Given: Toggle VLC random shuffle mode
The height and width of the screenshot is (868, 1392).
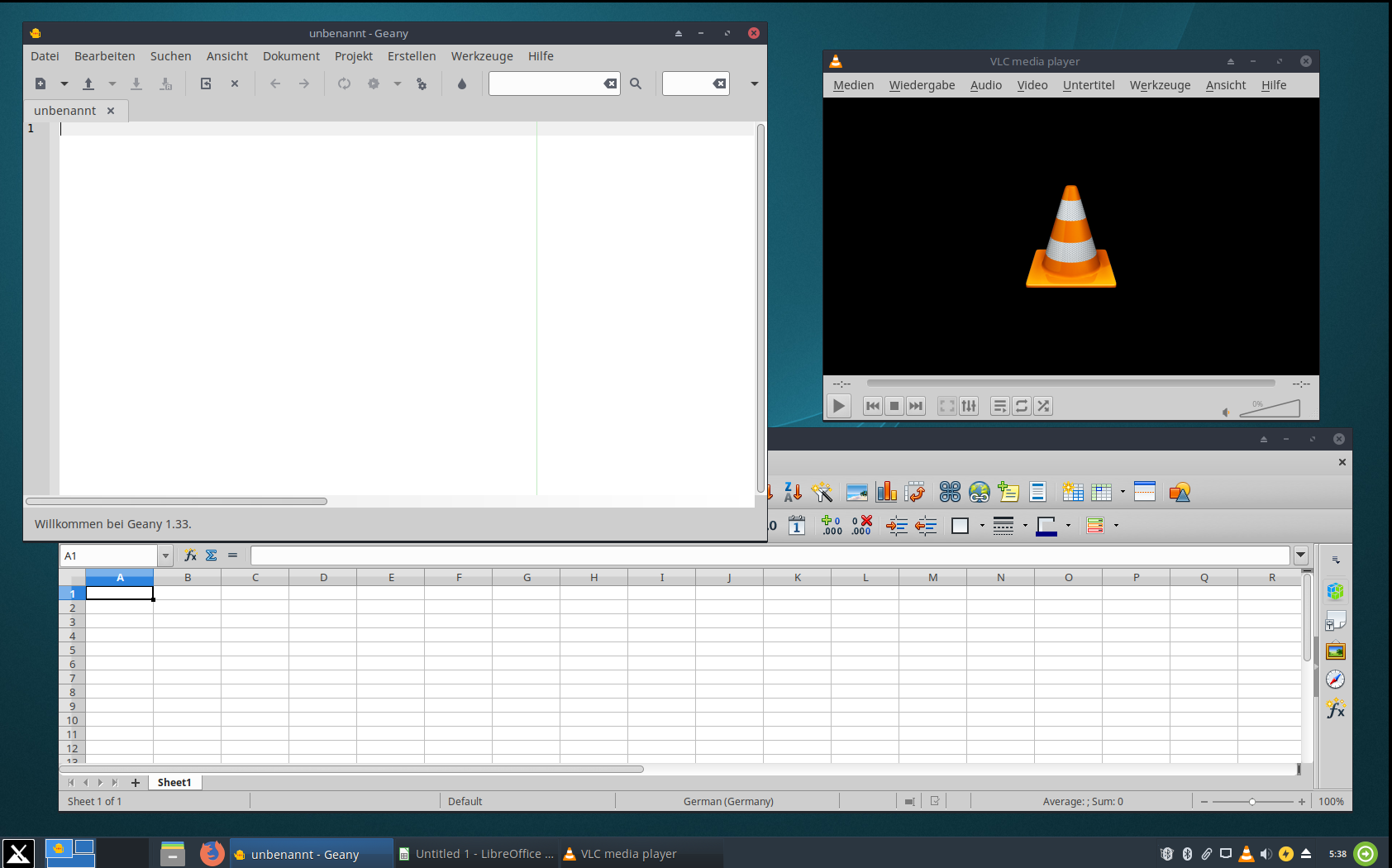Looking at the screenshot, I should pos(1043,406).
